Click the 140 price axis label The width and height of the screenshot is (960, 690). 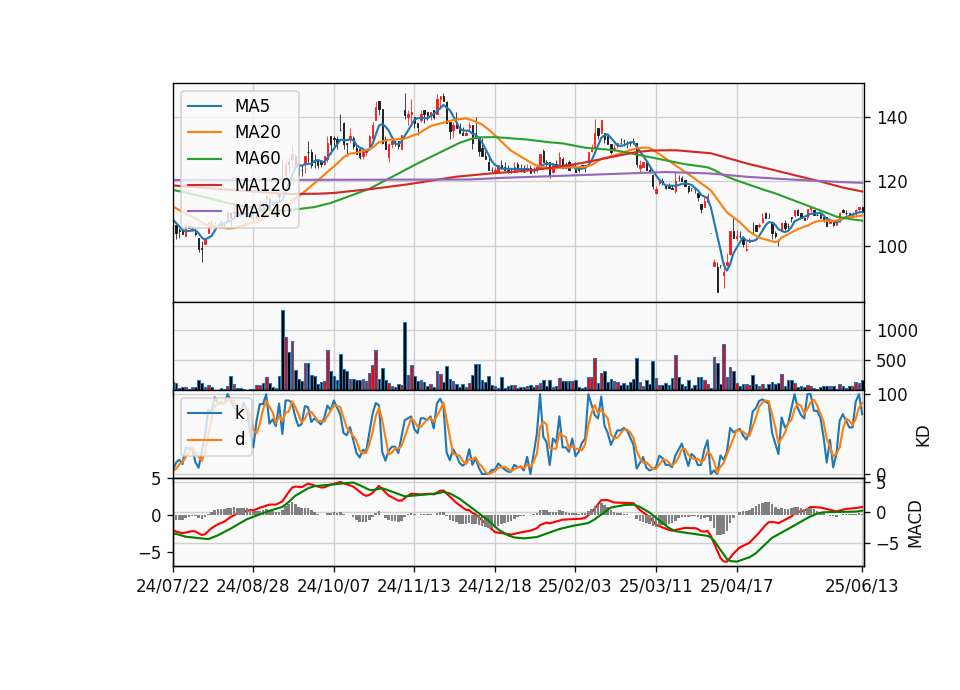coord(892,118)
